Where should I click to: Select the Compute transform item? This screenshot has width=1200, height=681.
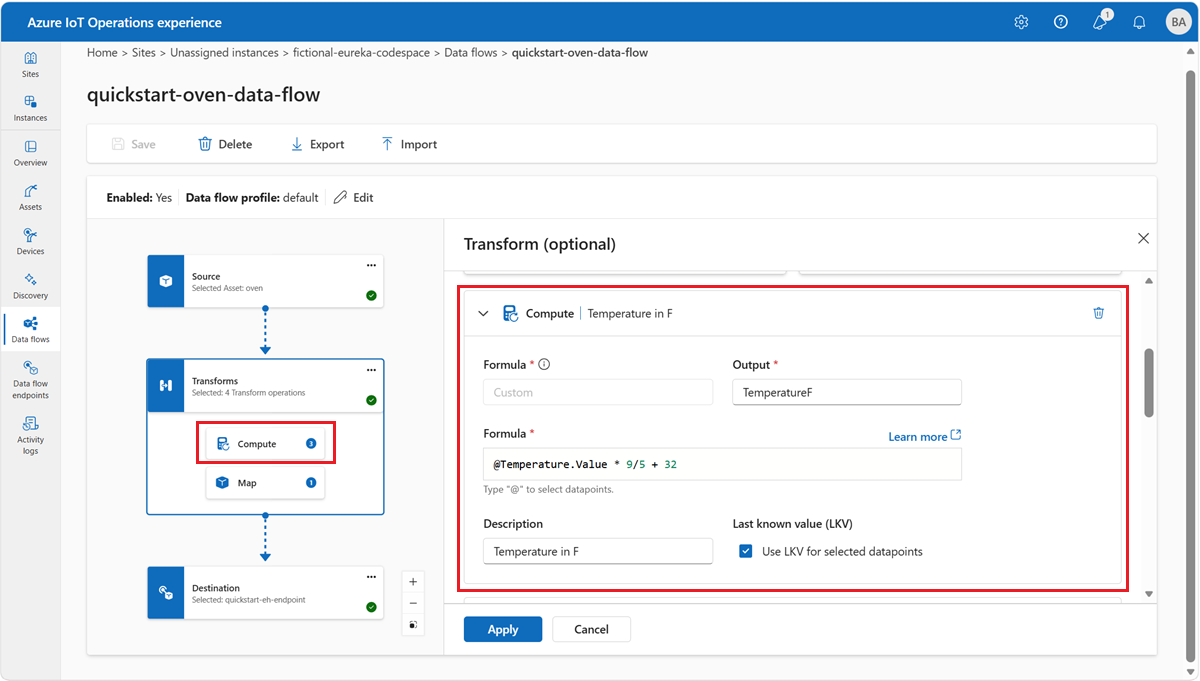pyautogui.click(x=265, y=444)
